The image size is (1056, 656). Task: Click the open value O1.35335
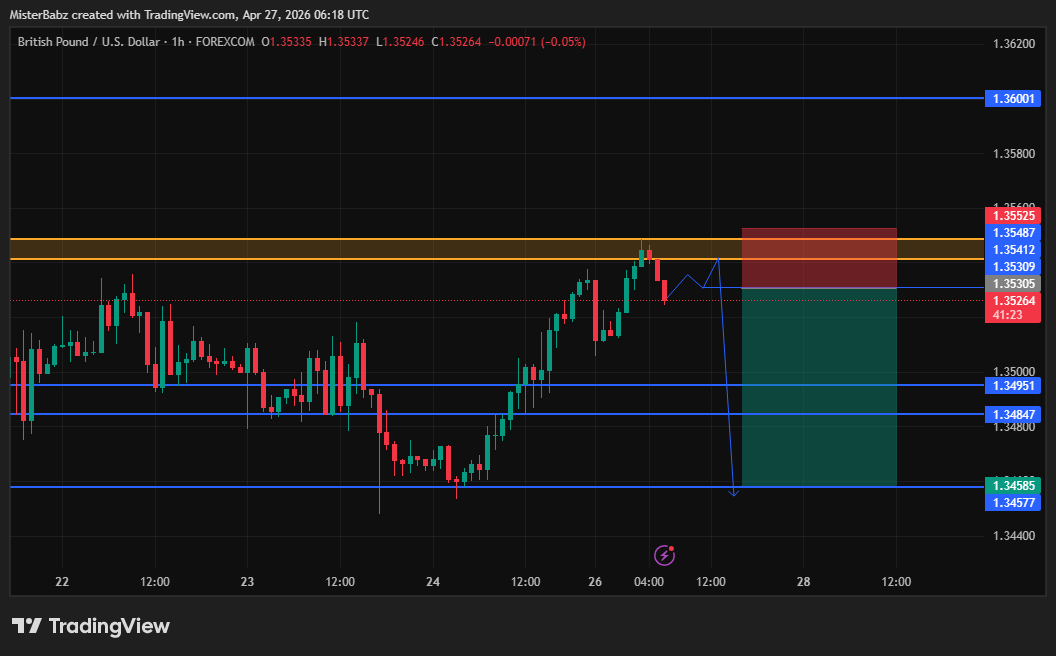tap(287, 42)
